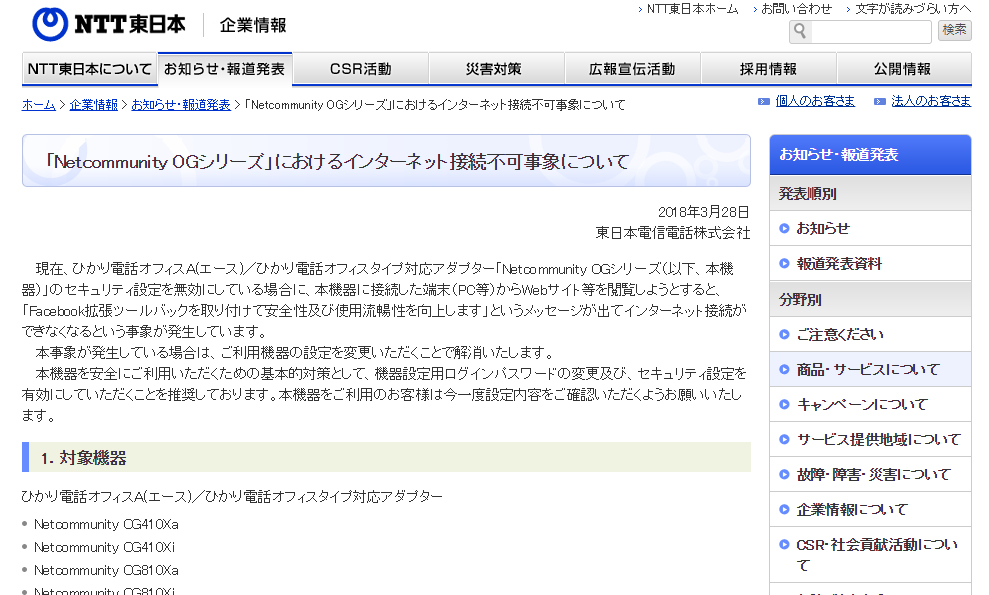Go to 企業情報 breadcrumb link
The height and width of the screenshot is (595, 989).
[93, 105]
